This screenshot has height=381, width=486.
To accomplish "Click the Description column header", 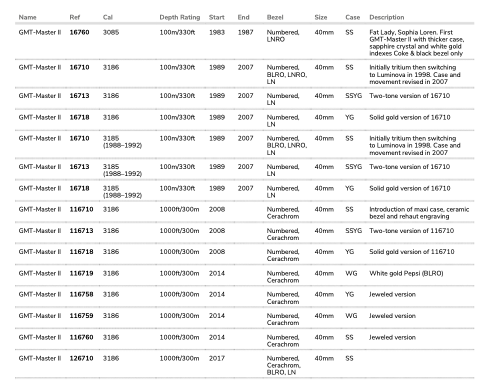I will pos(387,17).
